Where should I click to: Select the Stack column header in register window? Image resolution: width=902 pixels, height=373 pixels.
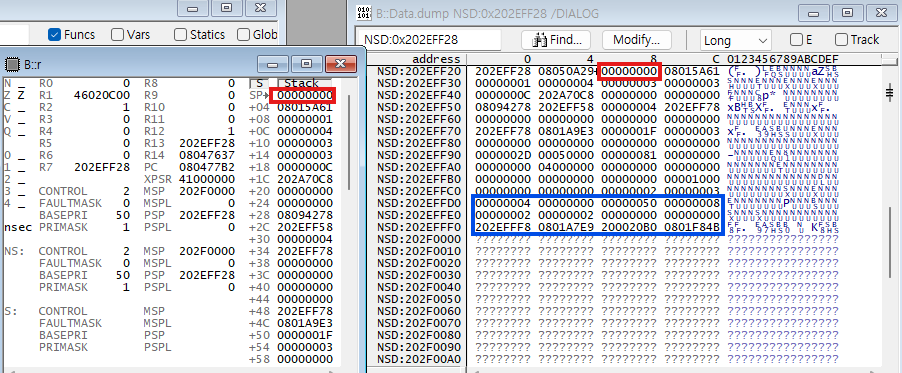pyautogui.click(x=305, y=83)
